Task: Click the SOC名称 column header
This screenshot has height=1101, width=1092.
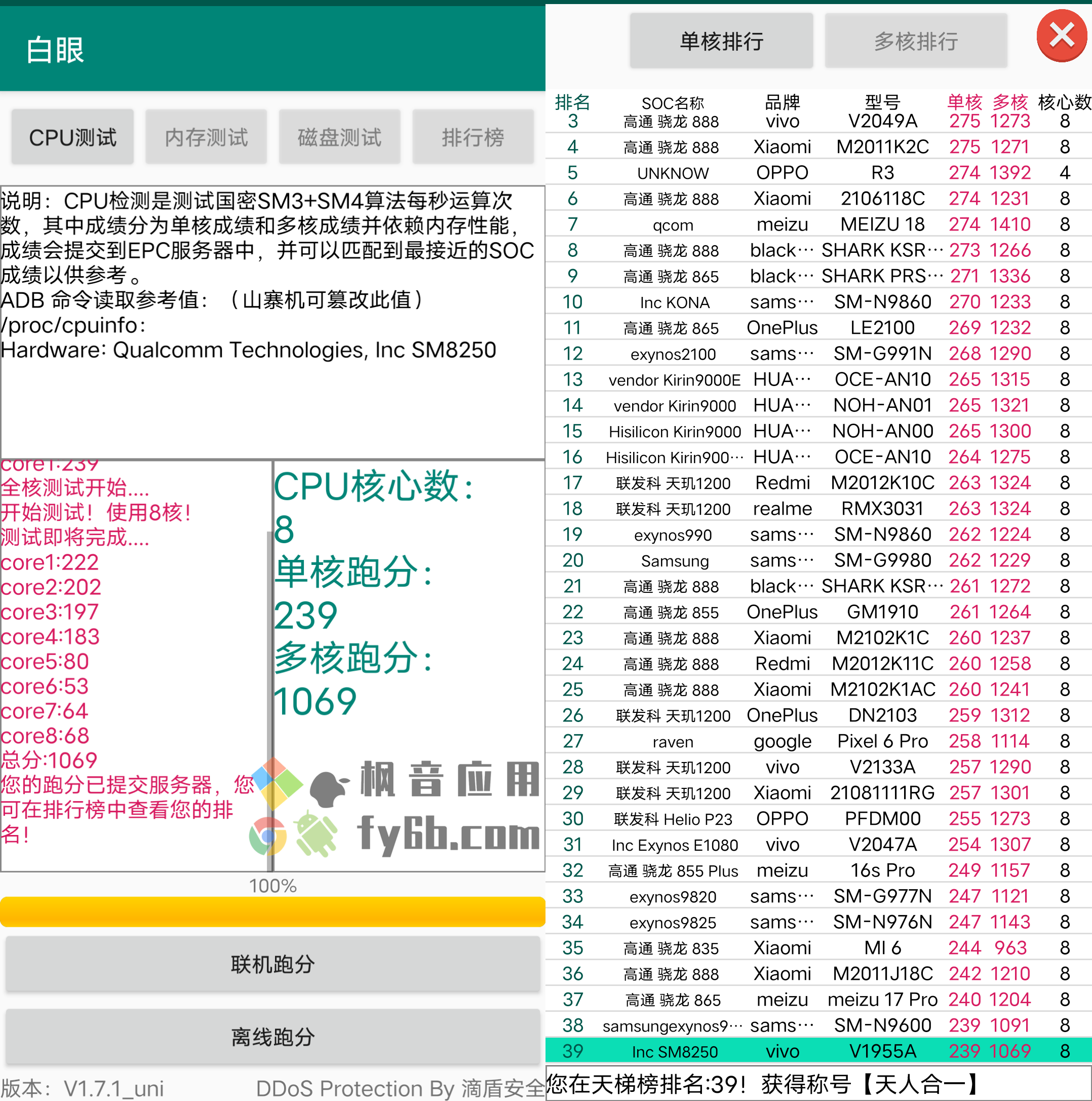Action: coord(673,103)
